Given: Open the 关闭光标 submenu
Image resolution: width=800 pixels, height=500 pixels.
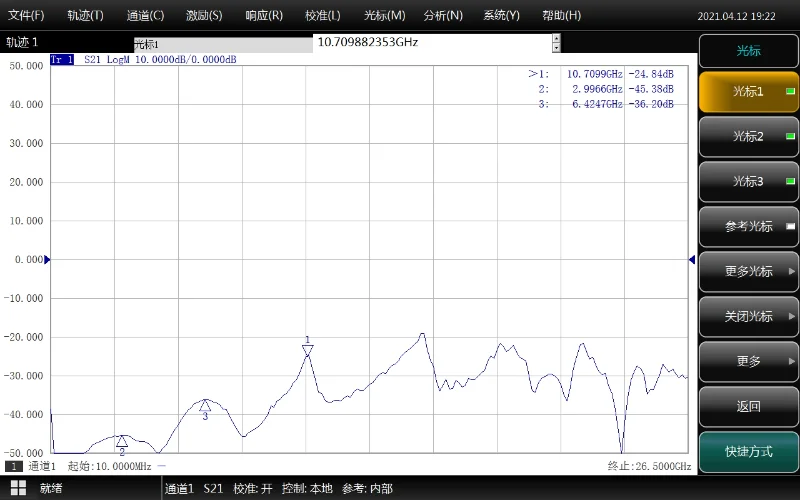Looking at the screenshot, I should click(748, 317).
